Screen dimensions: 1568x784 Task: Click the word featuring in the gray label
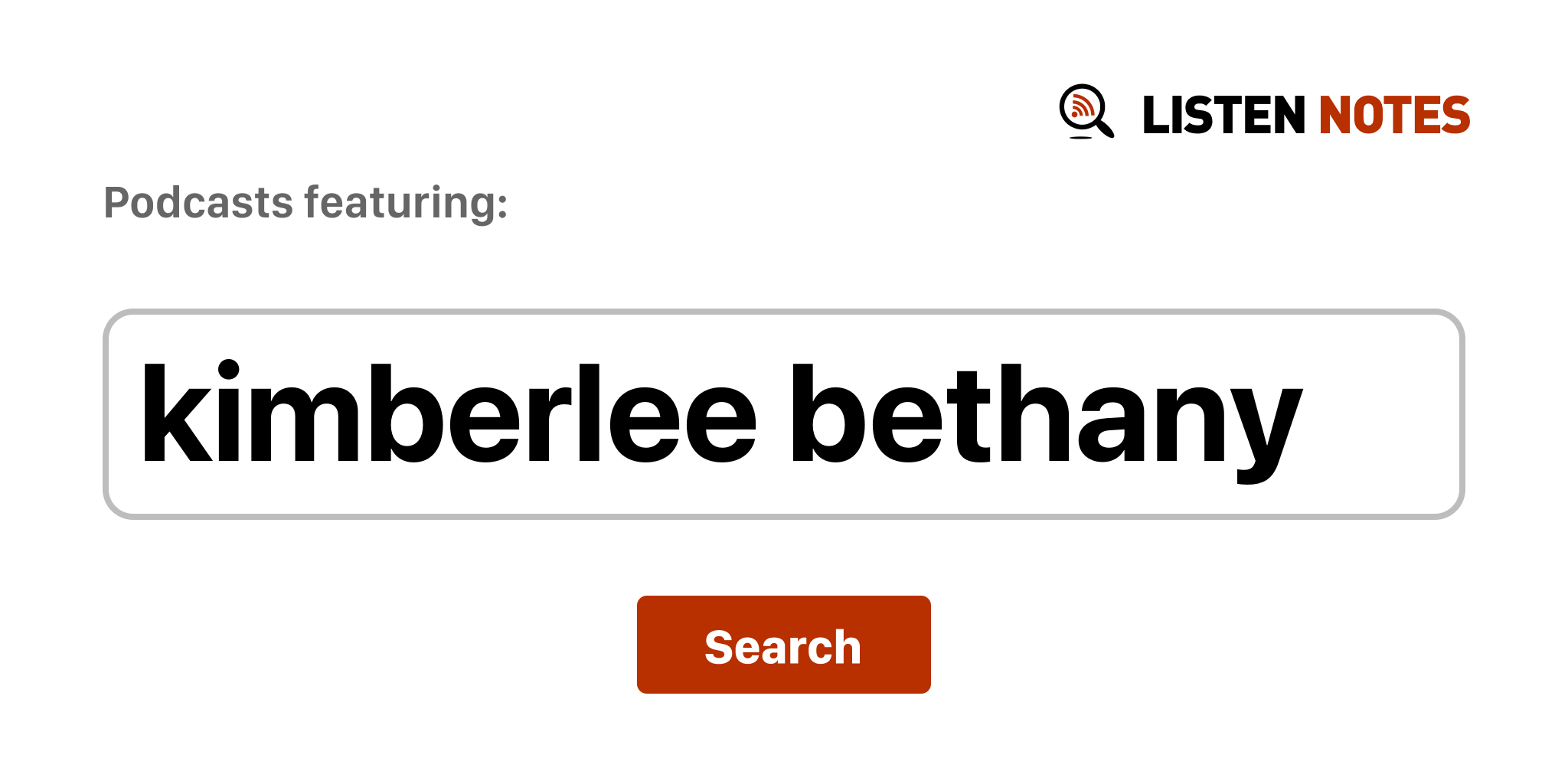coord(405,203)
